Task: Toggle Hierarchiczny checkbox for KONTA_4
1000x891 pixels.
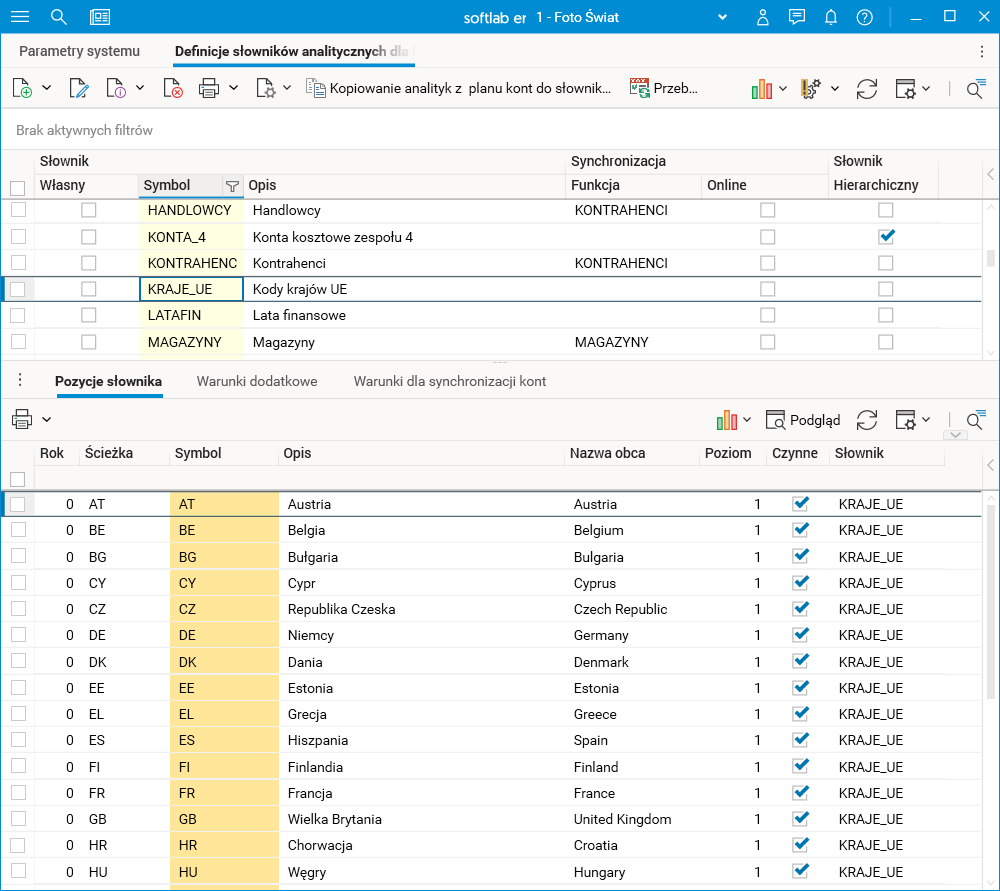Action: [885, 237]
